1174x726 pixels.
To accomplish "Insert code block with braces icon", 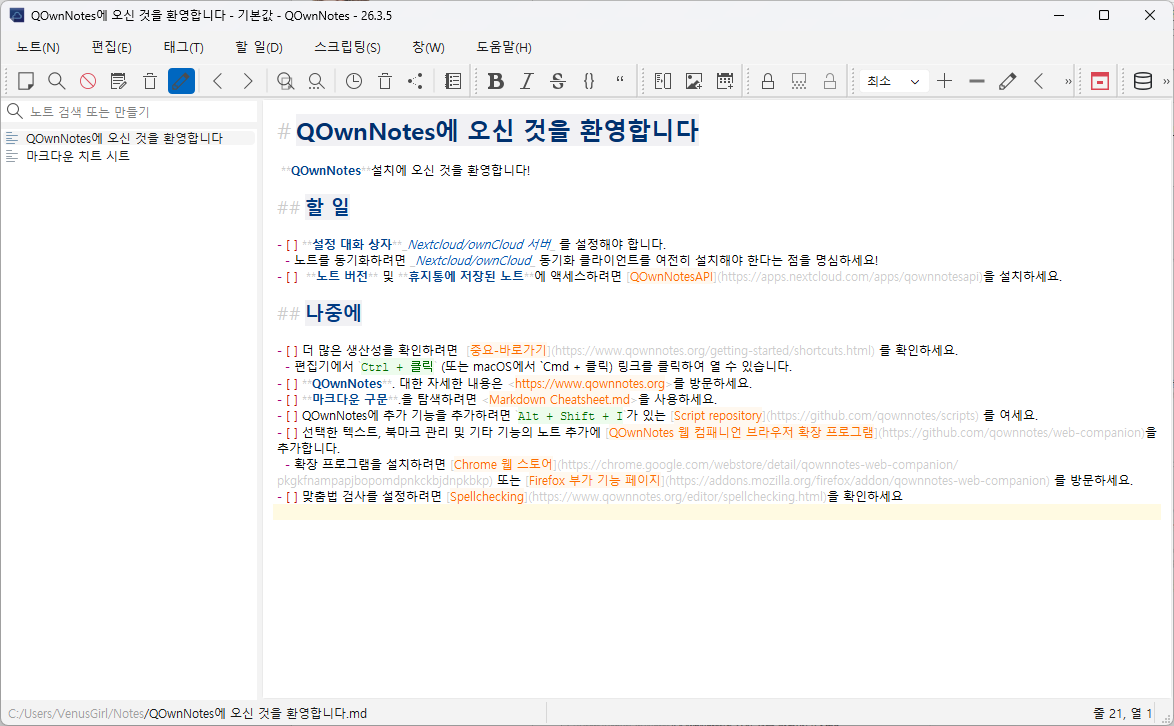I will 588,81.
